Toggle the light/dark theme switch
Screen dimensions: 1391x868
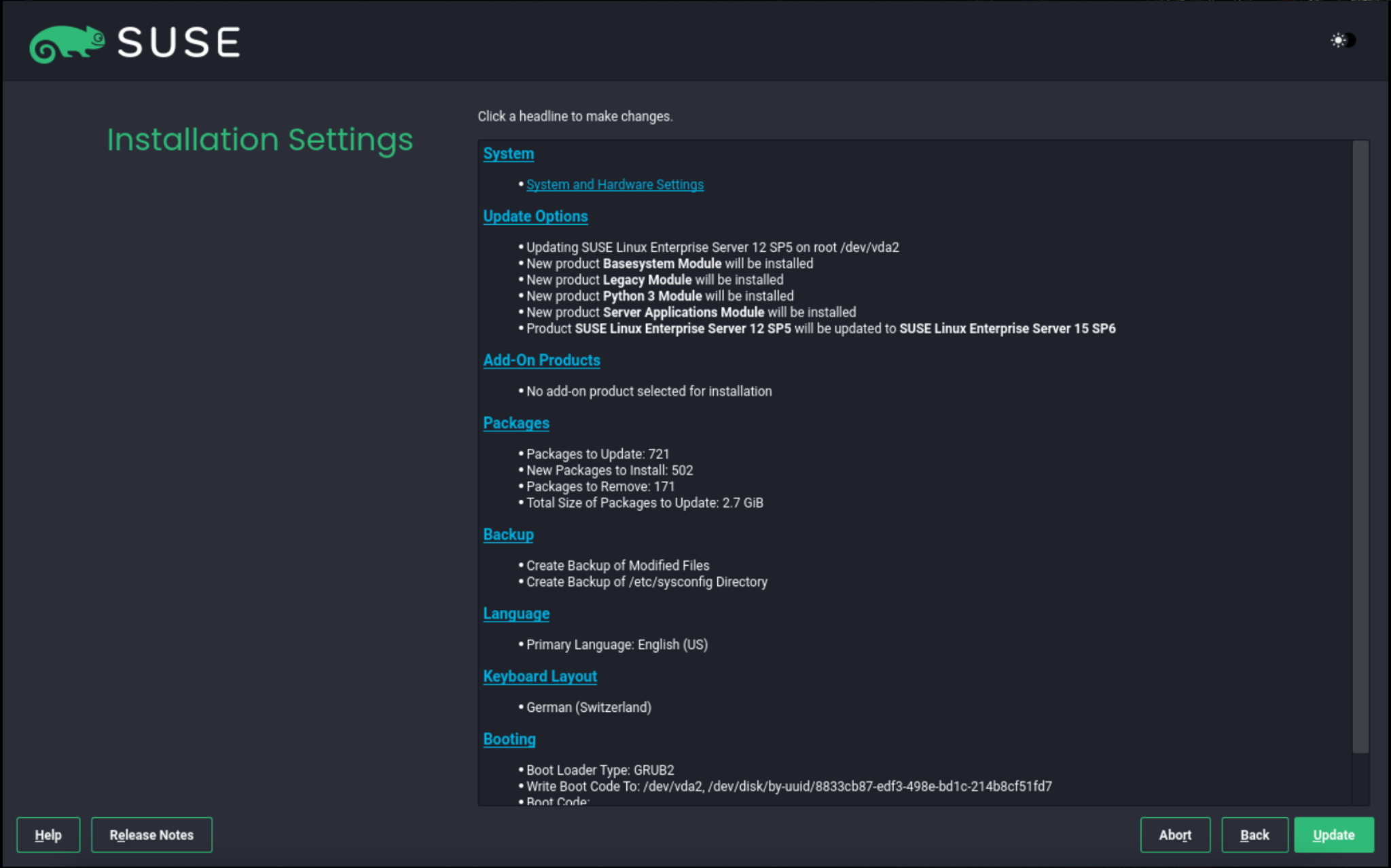click(x=1343, y=40)
